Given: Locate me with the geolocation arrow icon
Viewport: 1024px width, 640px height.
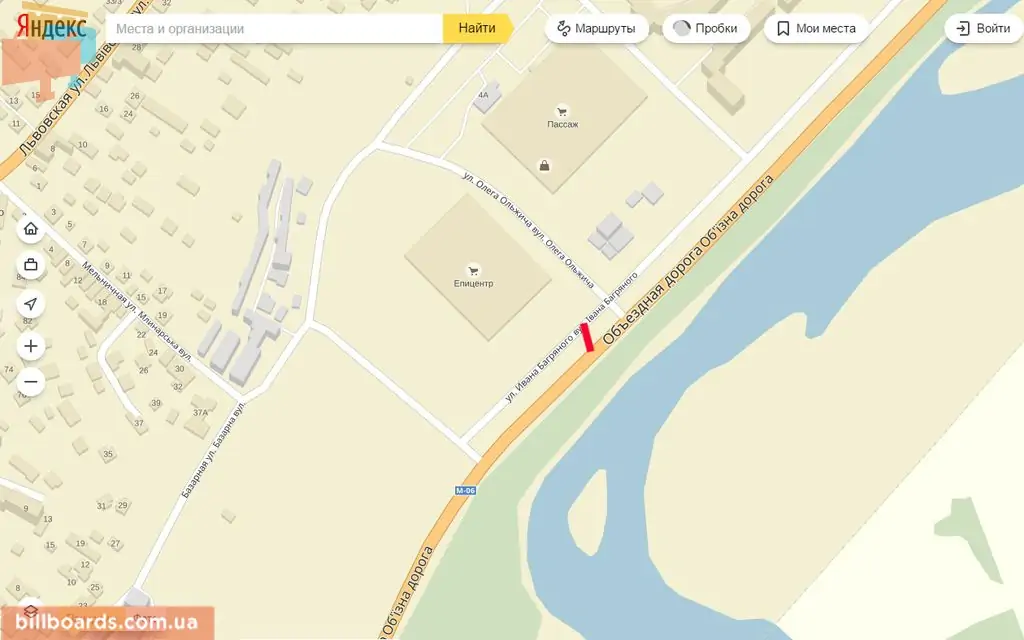Looking at the screenshot, I should pyautogui.click(x=31, y=304).
